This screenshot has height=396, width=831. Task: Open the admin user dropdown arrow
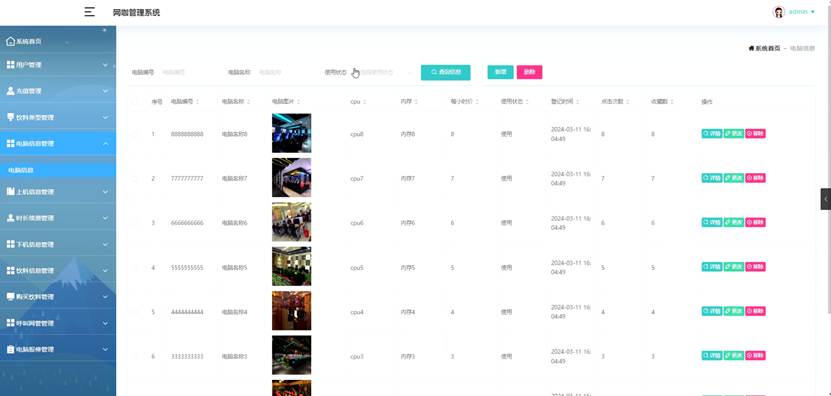coord(813,12)
